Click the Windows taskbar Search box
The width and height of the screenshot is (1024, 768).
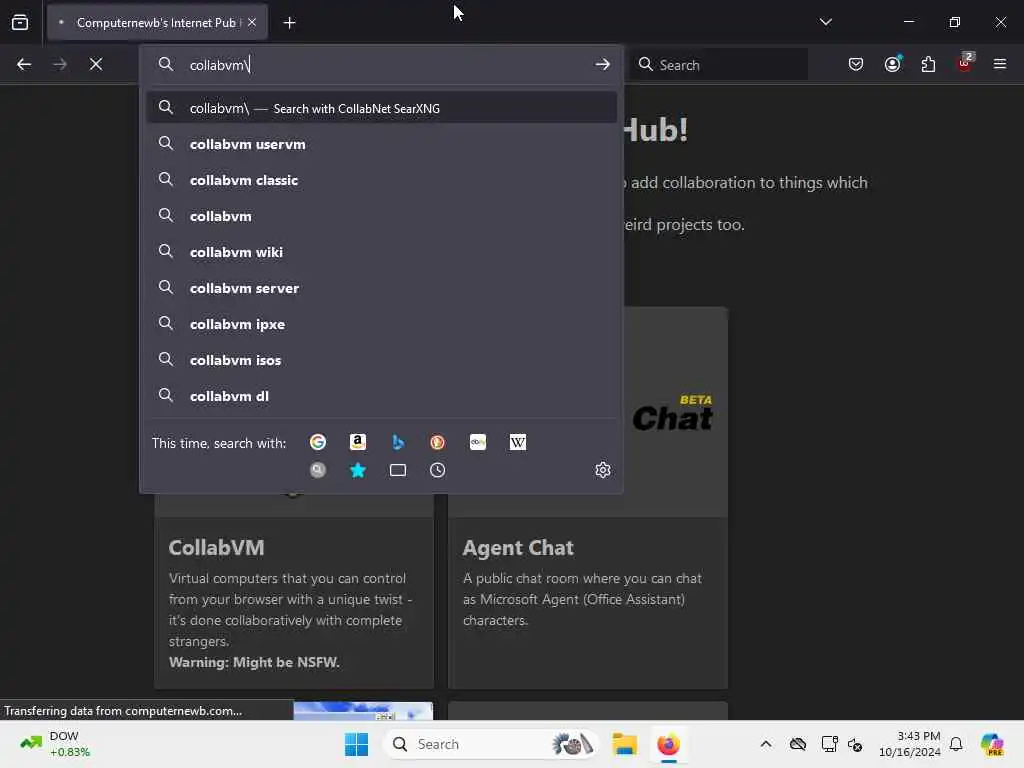pyautogui.click(x=490, y=744)
